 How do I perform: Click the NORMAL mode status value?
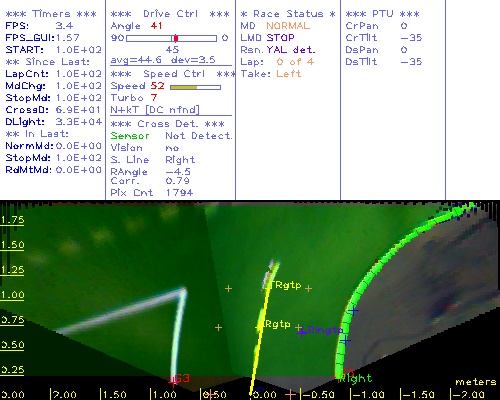288,26
